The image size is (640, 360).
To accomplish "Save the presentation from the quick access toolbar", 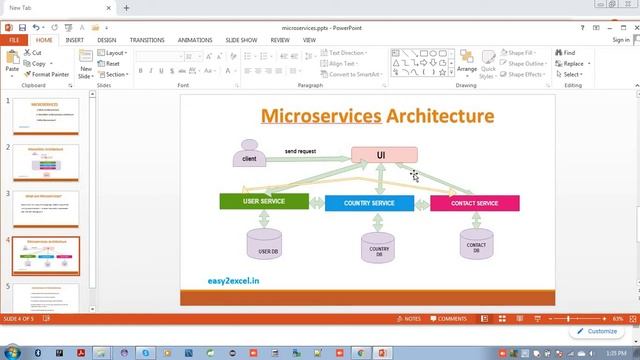I will pos(22,28).
